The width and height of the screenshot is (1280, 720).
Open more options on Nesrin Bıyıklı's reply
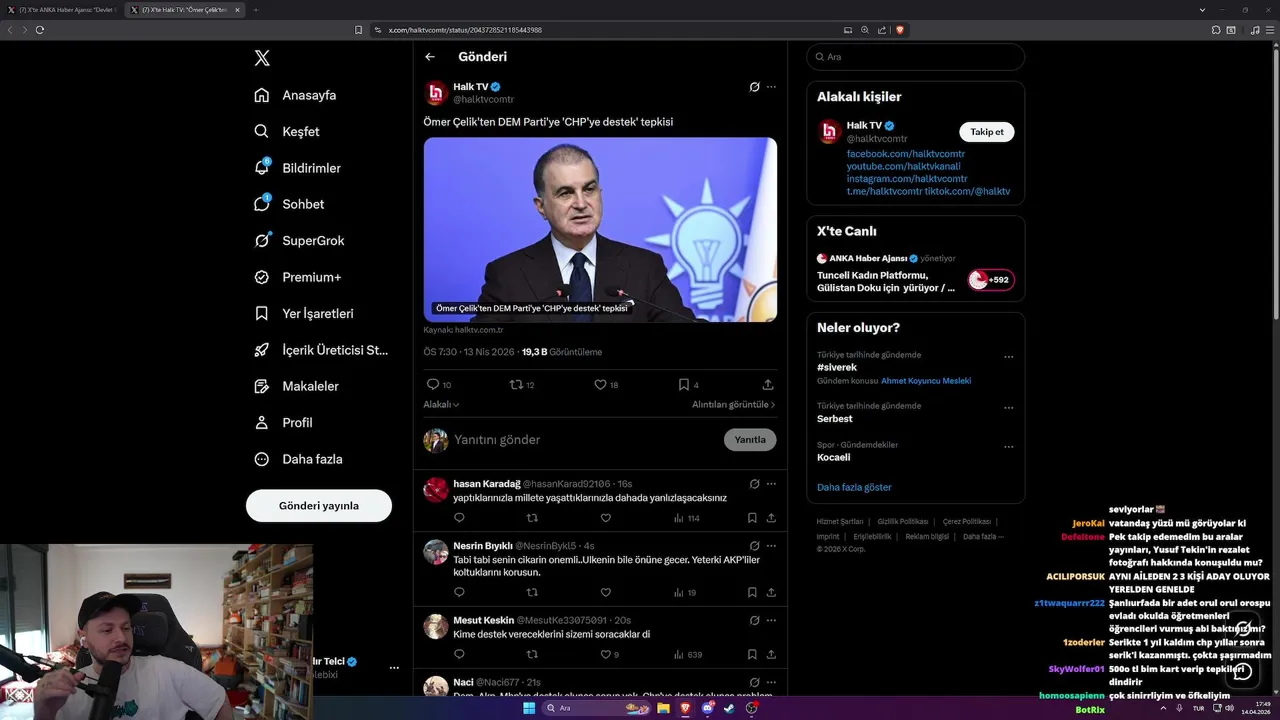pyautogui.click(x=771, y=545)
